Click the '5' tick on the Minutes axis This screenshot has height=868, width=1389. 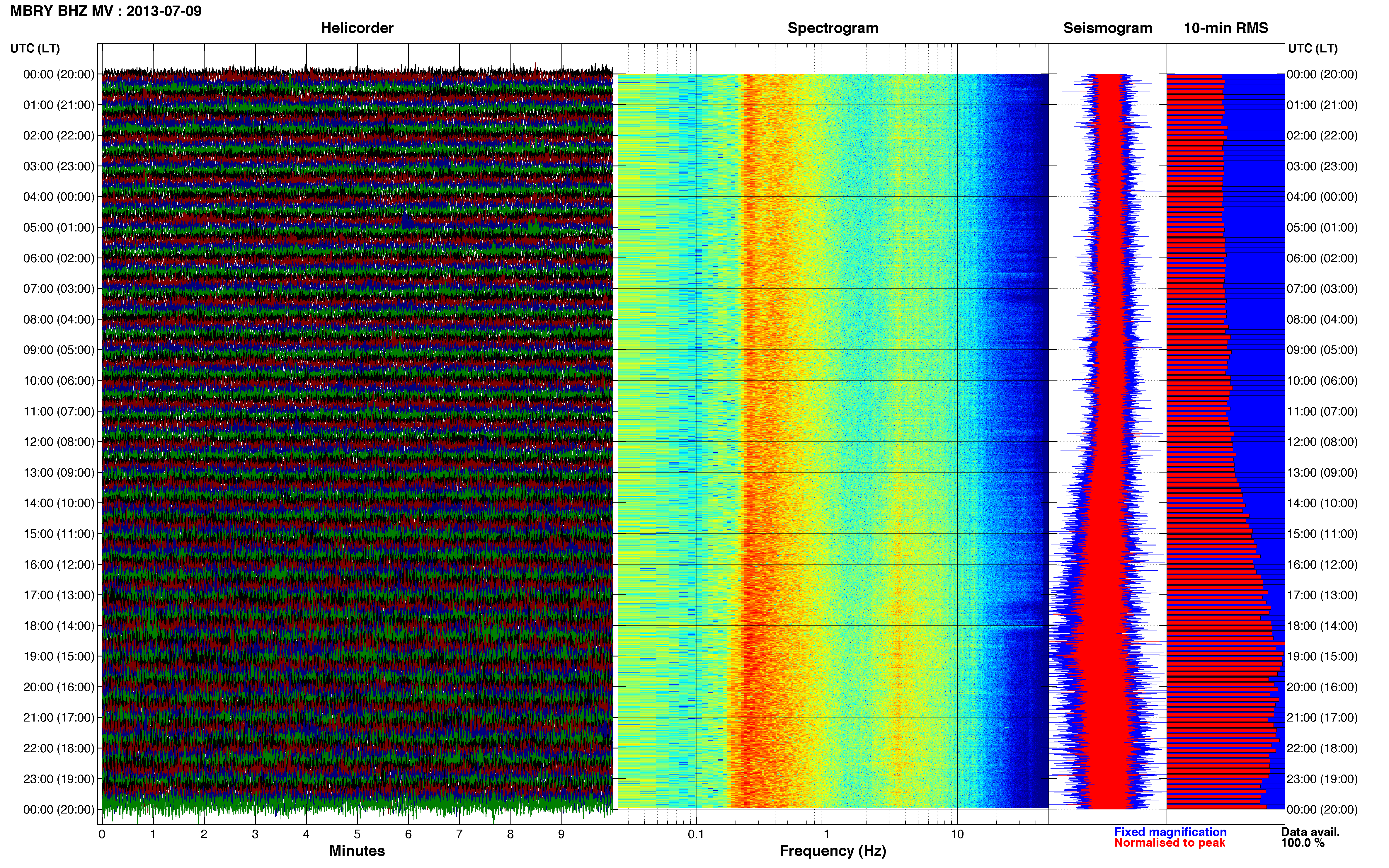pyautogui.click(x=357, y=835)
